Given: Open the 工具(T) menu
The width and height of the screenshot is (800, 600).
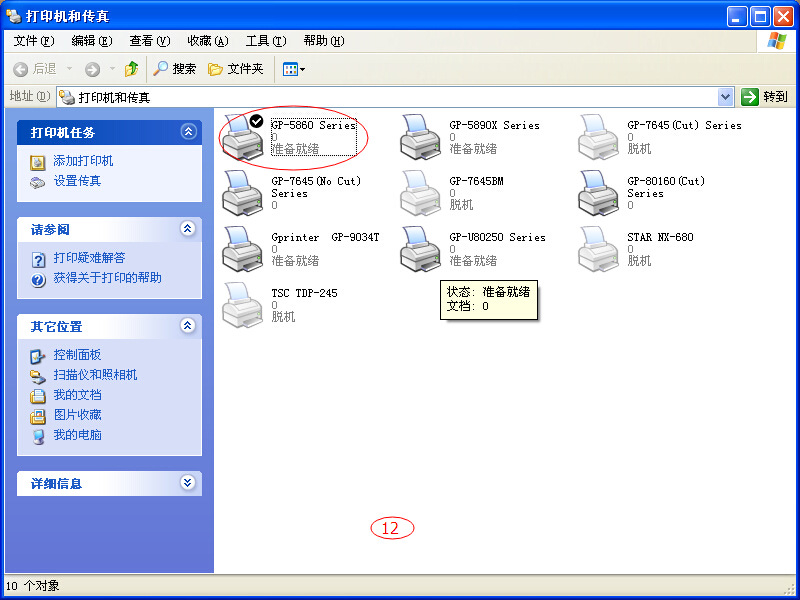Looking at the screenshot, I should click(x=266, y=41).
